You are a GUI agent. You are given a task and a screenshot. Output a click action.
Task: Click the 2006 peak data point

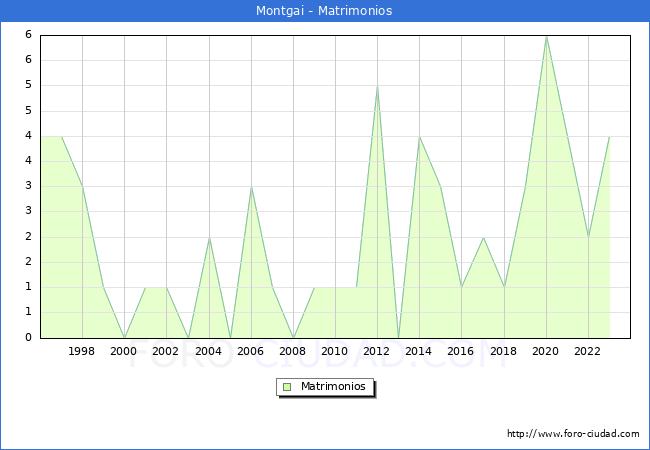(251, 187)
